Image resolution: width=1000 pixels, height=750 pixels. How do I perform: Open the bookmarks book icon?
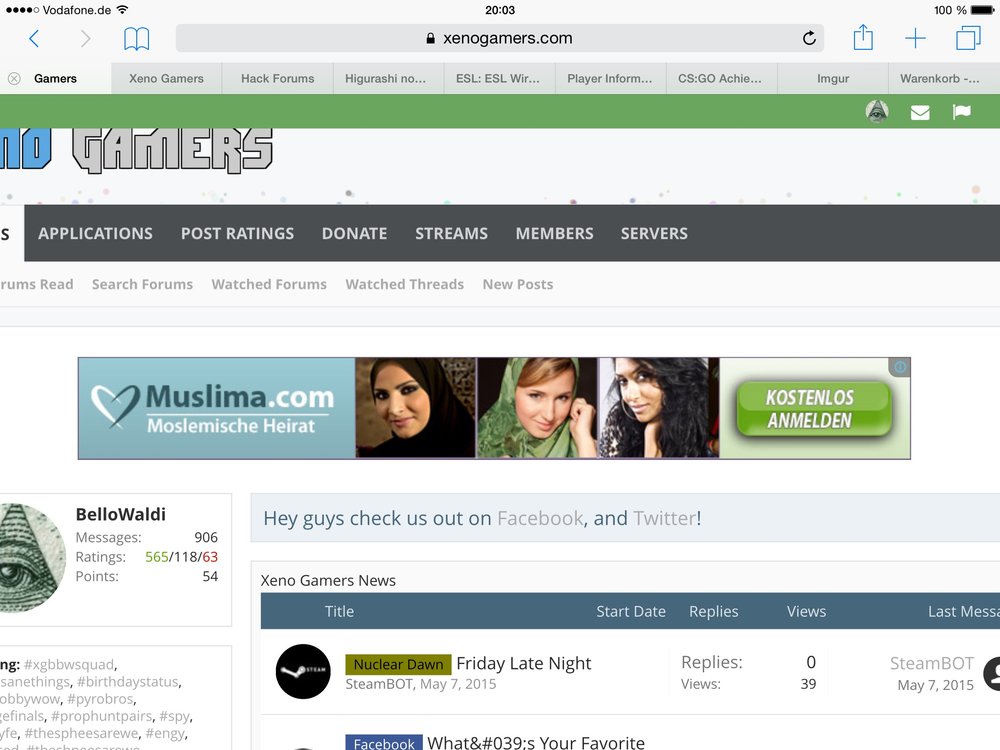[x=136, y=38]
